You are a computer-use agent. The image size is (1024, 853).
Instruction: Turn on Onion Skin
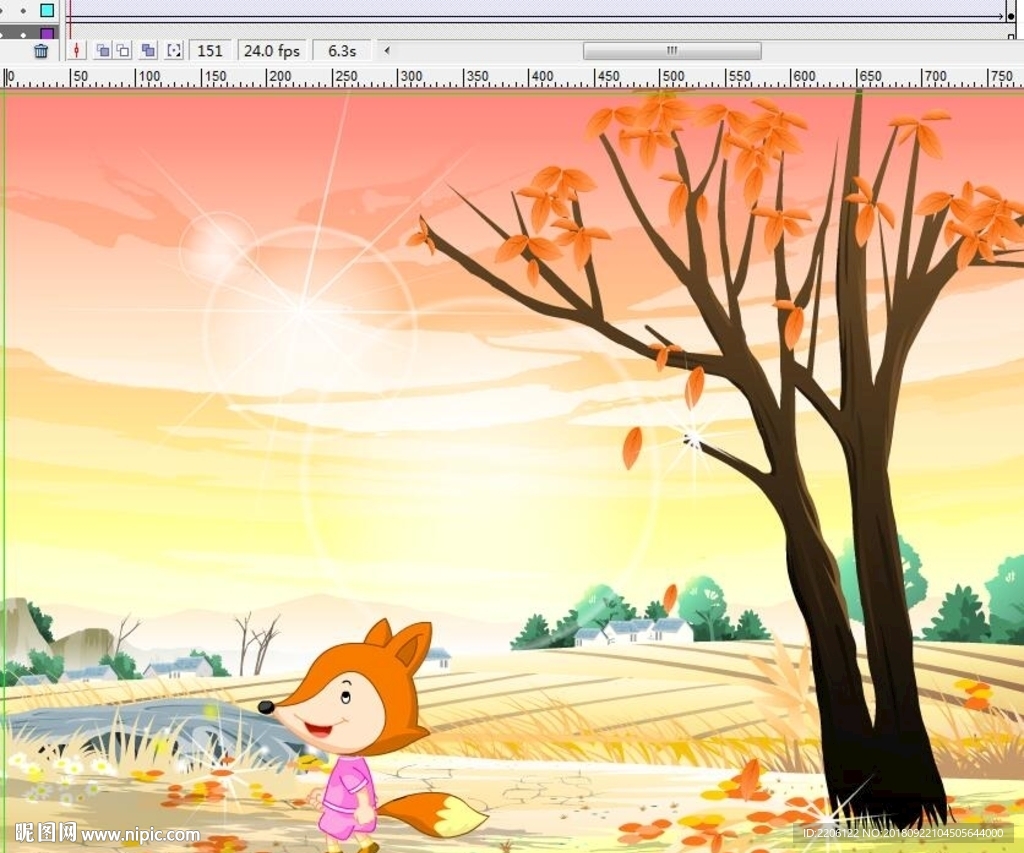tap(103, 50)
